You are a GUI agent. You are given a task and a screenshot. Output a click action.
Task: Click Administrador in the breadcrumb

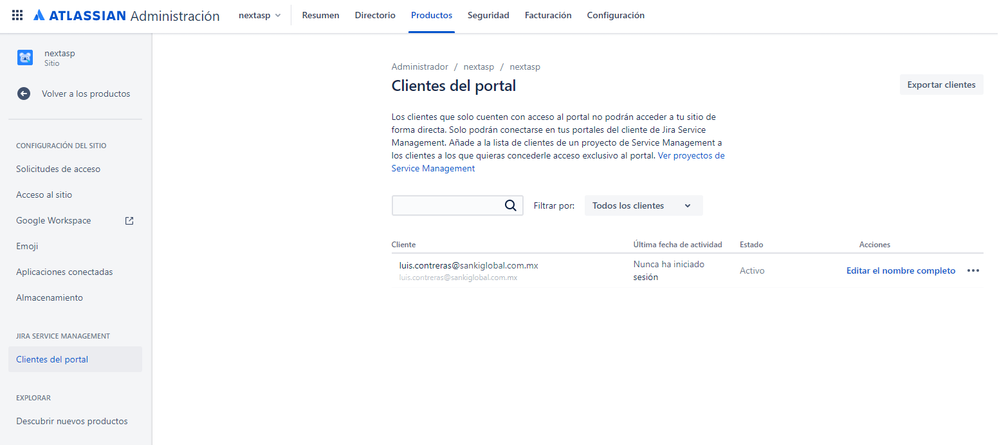click(420, 66)
